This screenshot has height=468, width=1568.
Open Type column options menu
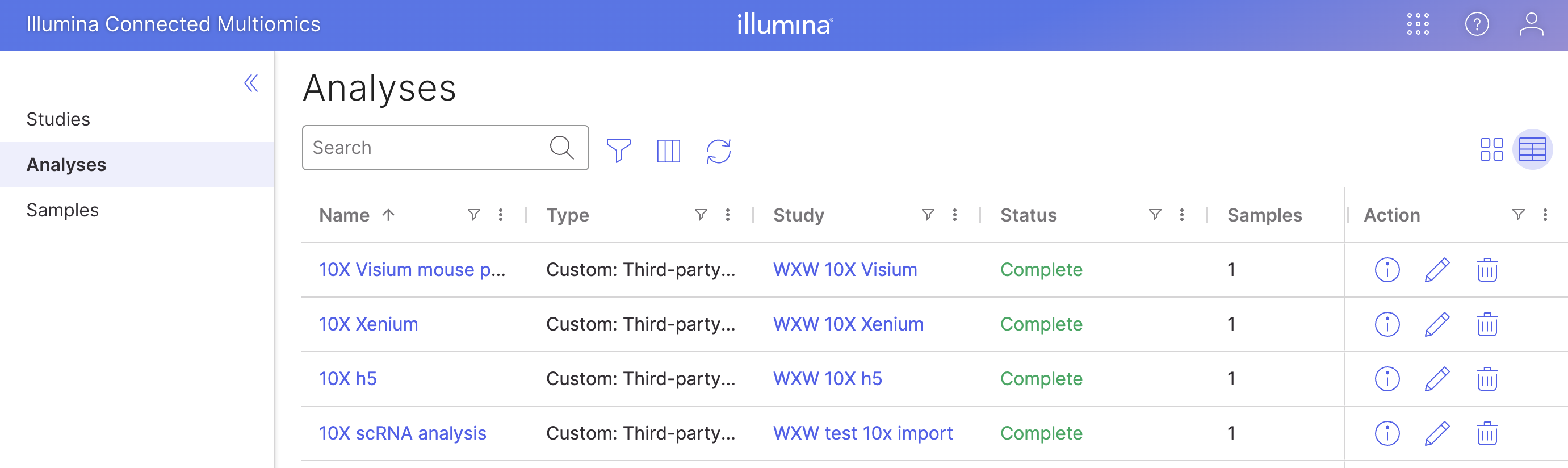coord(727,215)
